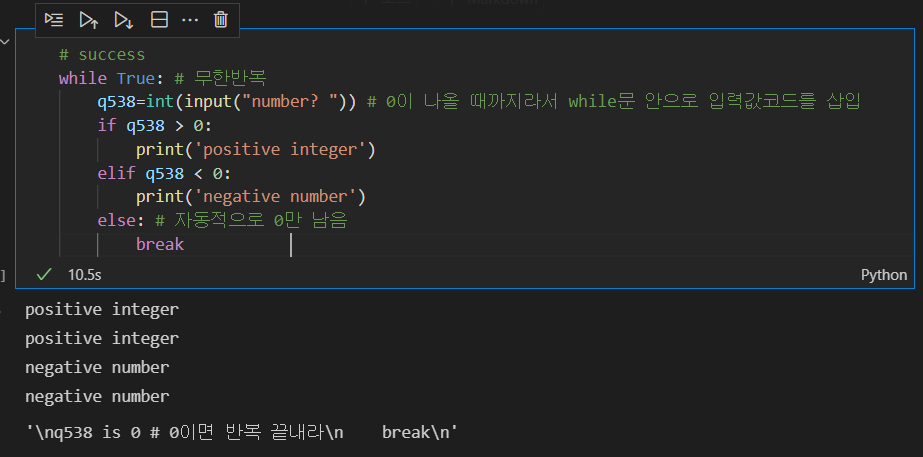Click the 10.5s execution time
The height and width of the screenshot is (457, 923).
tap(84, 275)
